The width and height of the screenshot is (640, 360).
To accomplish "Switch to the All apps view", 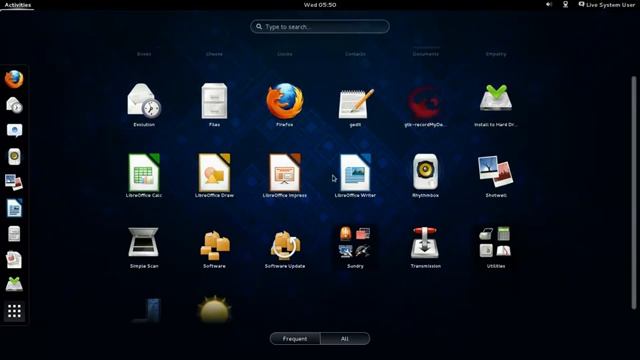I will pos(345,338).
